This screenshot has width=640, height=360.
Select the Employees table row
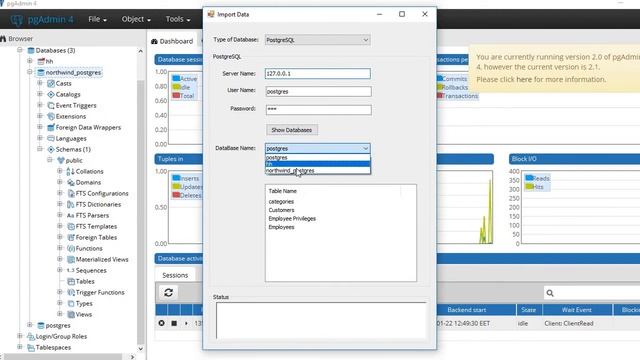pos(281,227)
